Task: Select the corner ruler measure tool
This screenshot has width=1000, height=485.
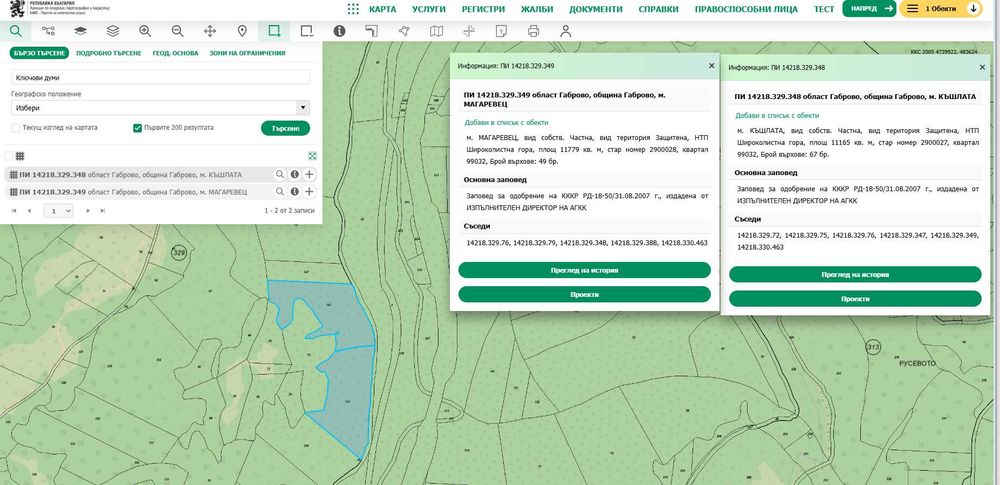Action: pos(372,31)
